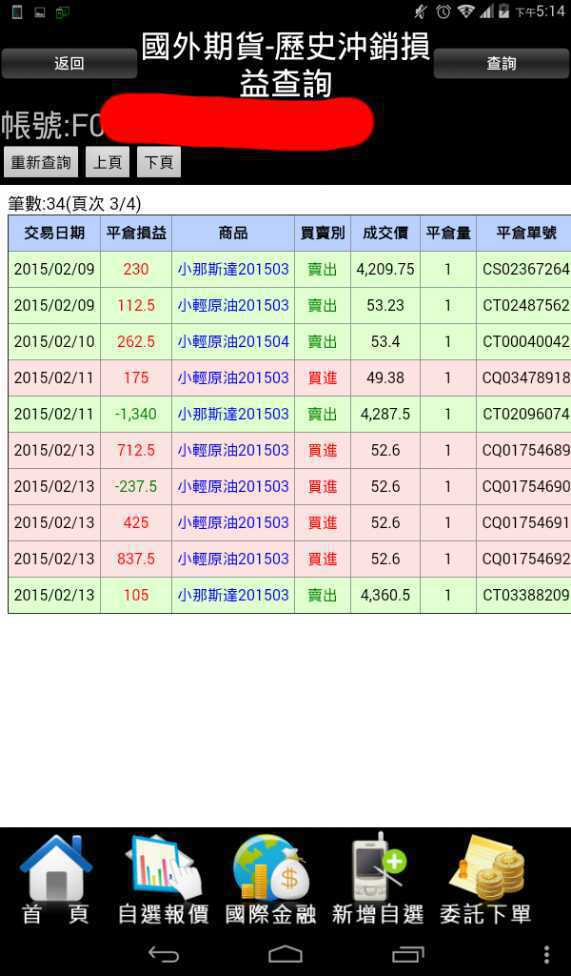Select the row with loss -1,340
Screen dimensions: 571x976
point(290,414)
